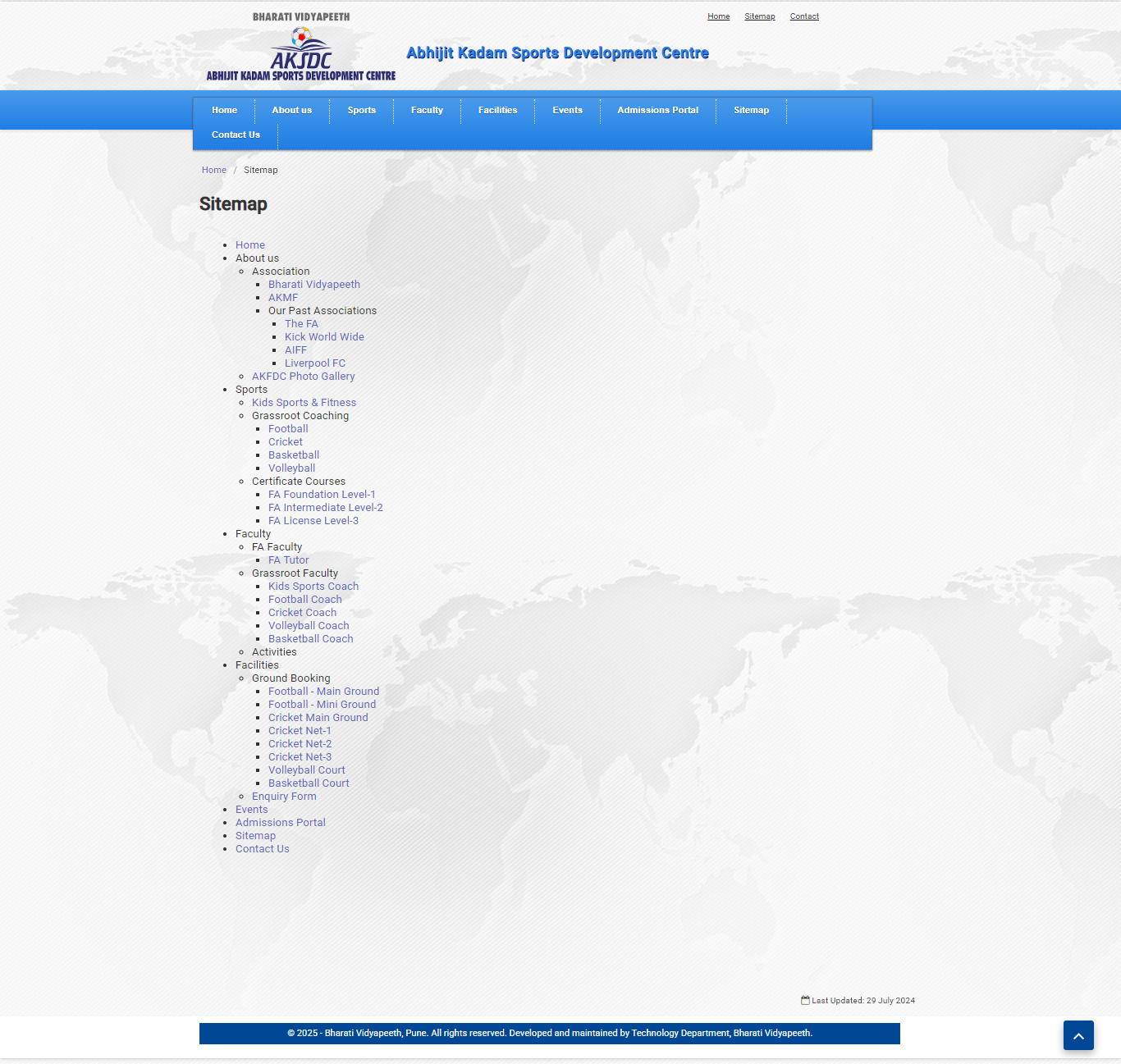Open the Cricket Main Ground link

318,718
